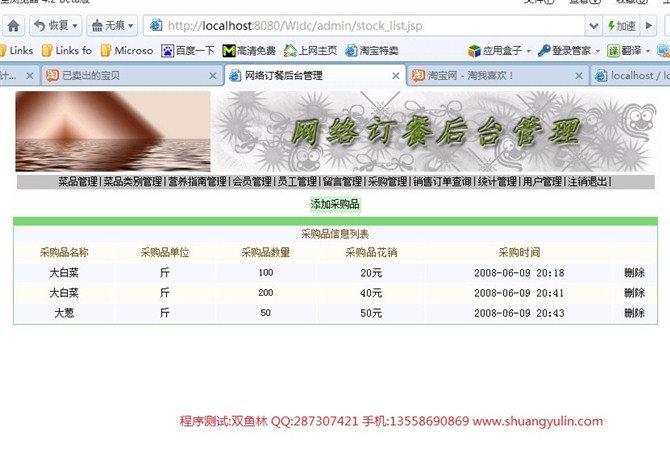Open the 菜品管理 menu

coord(78,182)
